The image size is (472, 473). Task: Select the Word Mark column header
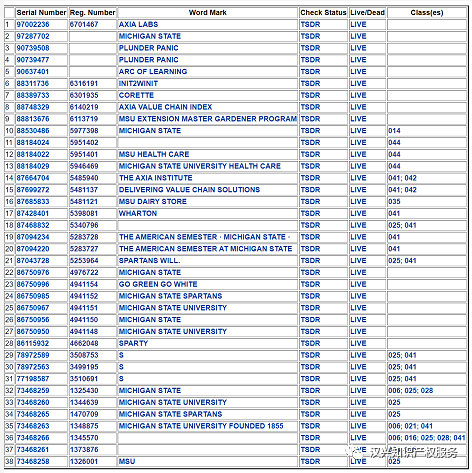[208, 12]
